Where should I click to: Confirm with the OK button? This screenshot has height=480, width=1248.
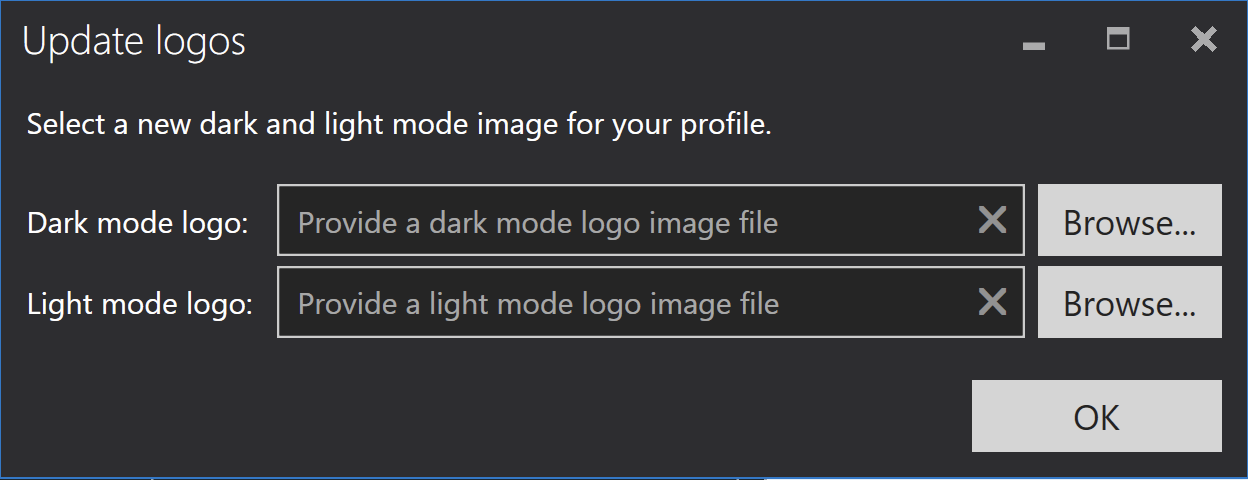pyautogui.click(x=1097, y=416)
